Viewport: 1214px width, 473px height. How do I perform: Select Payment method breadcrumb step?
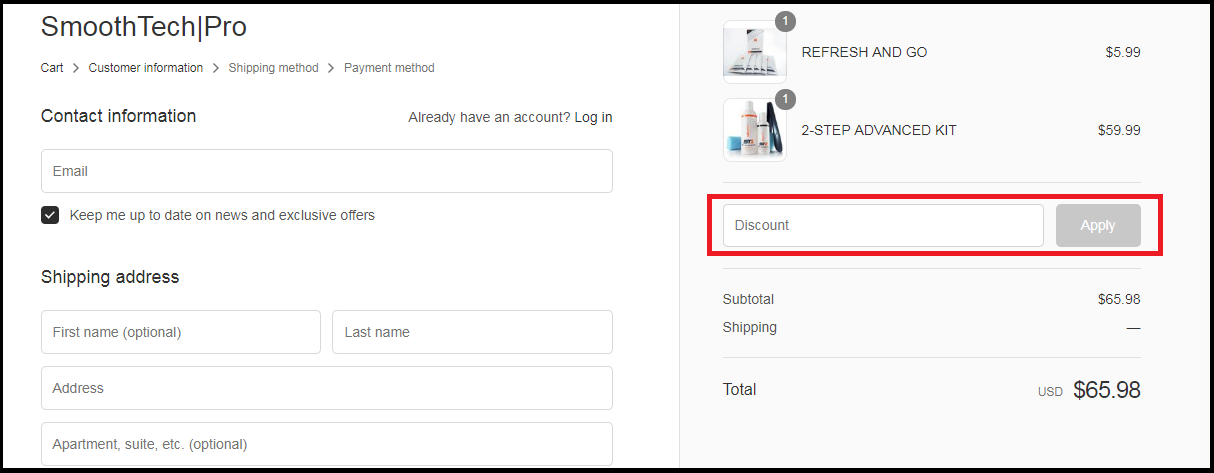(389, 68)
